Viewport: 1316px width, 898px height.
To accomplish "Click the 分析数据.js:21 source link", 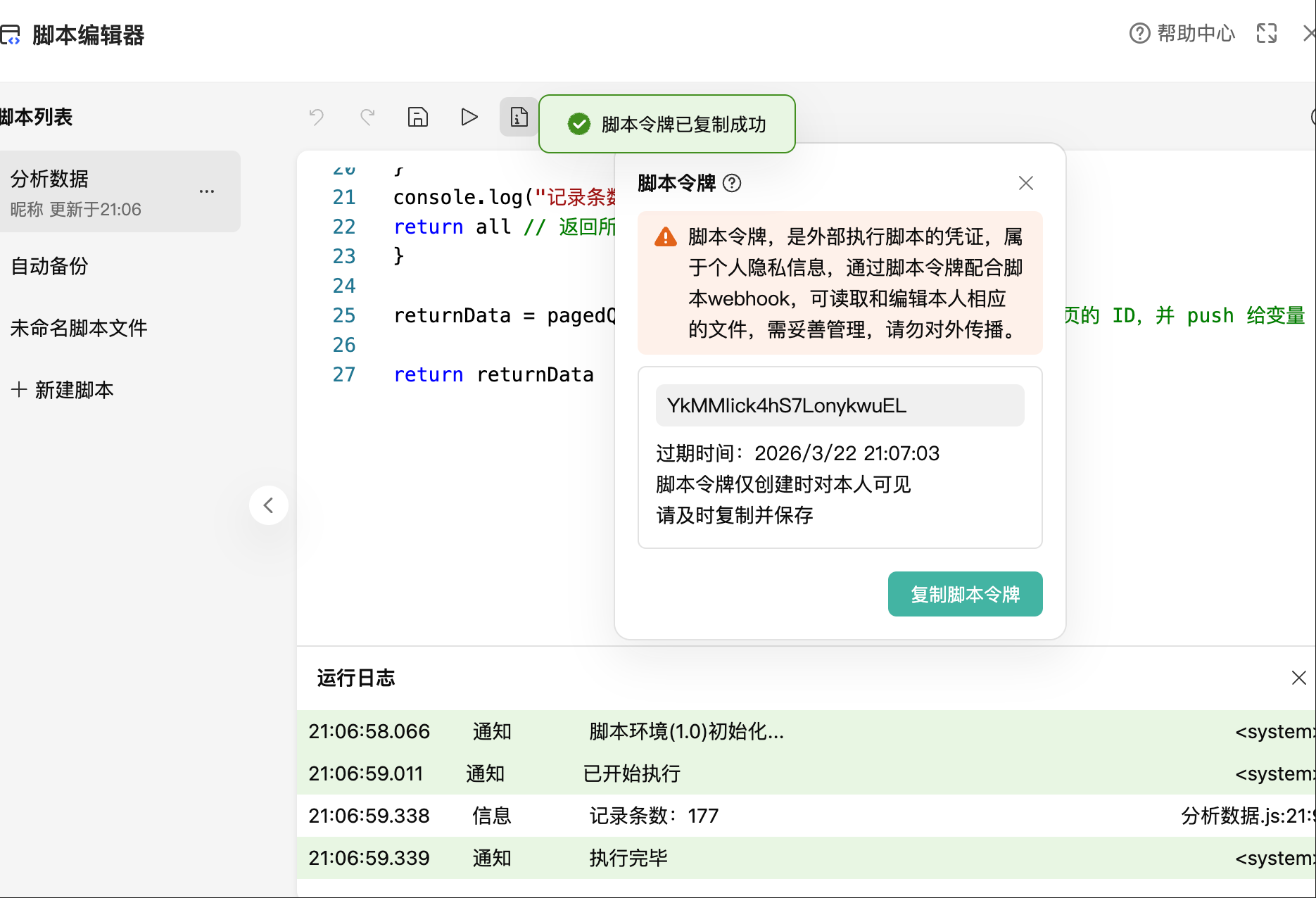I will click(1248, 816).
